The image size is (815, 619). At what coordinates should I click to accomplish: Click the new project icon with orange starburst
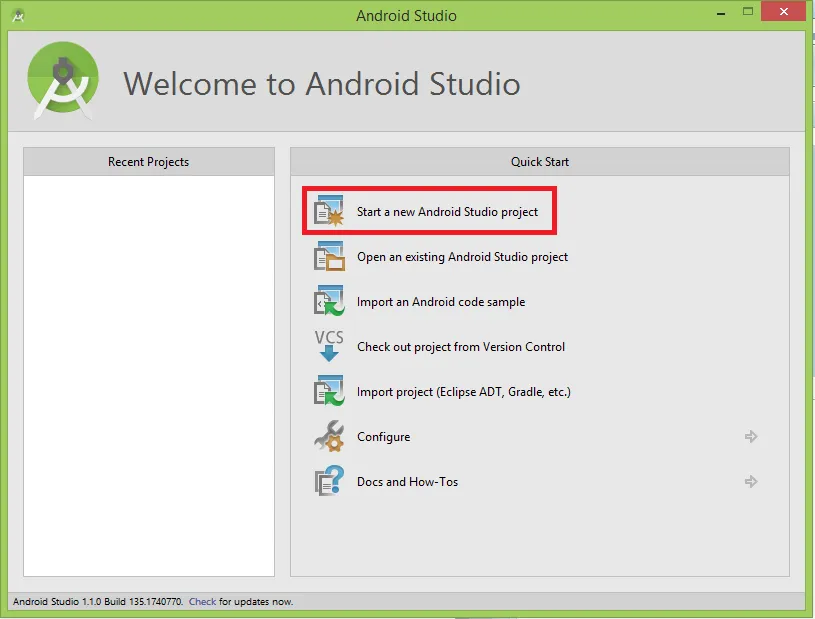(x=329, y=212)
